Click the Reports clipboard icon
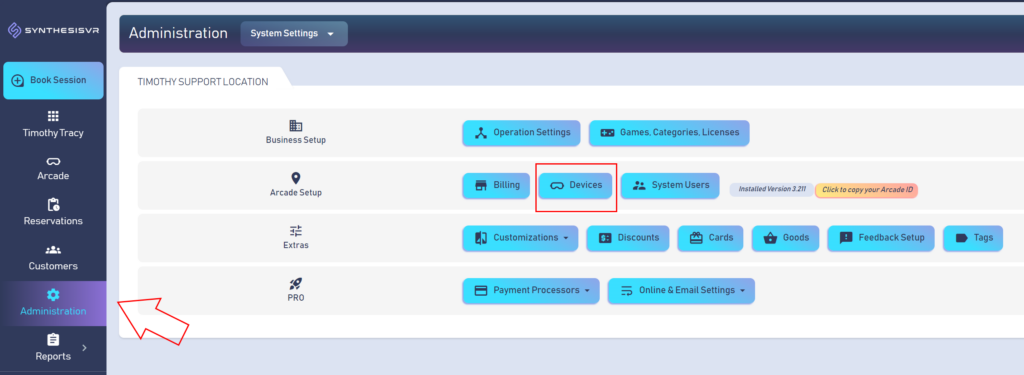The width and height of the screenshot is (1024, 375). pyautogui.click(x=53, y=340)
